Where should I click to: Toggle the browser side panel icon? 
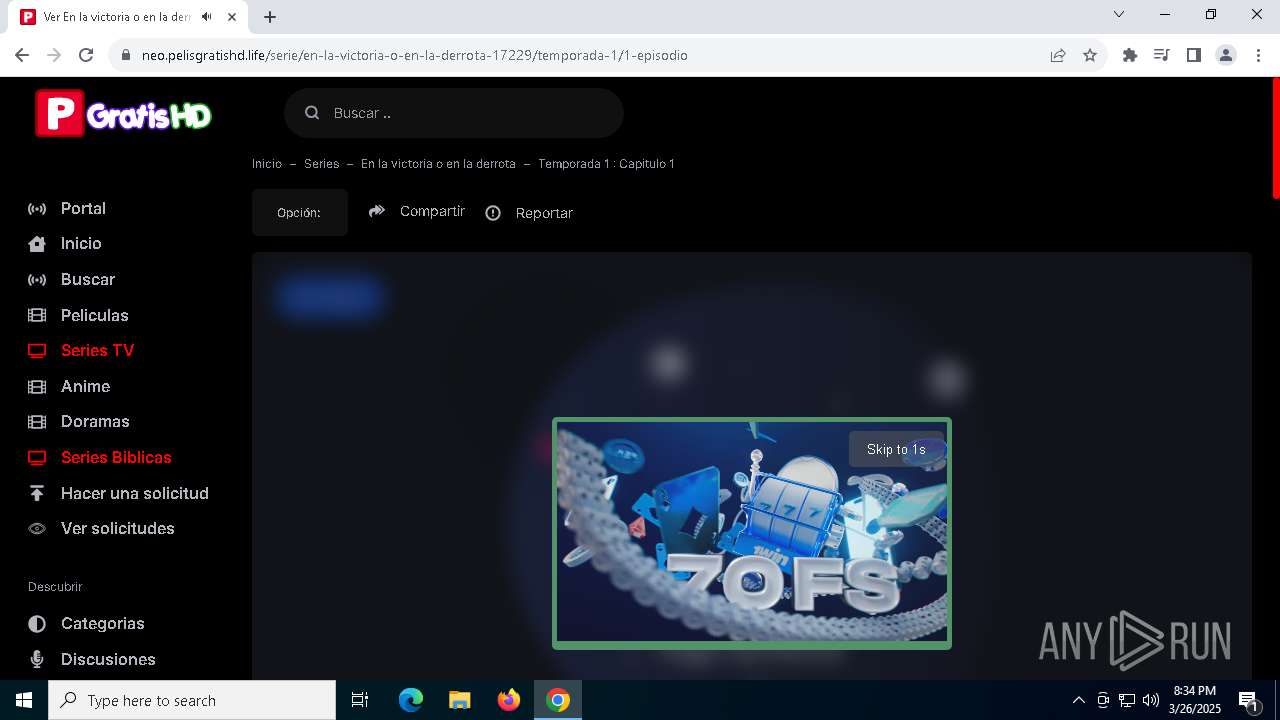point(1193,55)
